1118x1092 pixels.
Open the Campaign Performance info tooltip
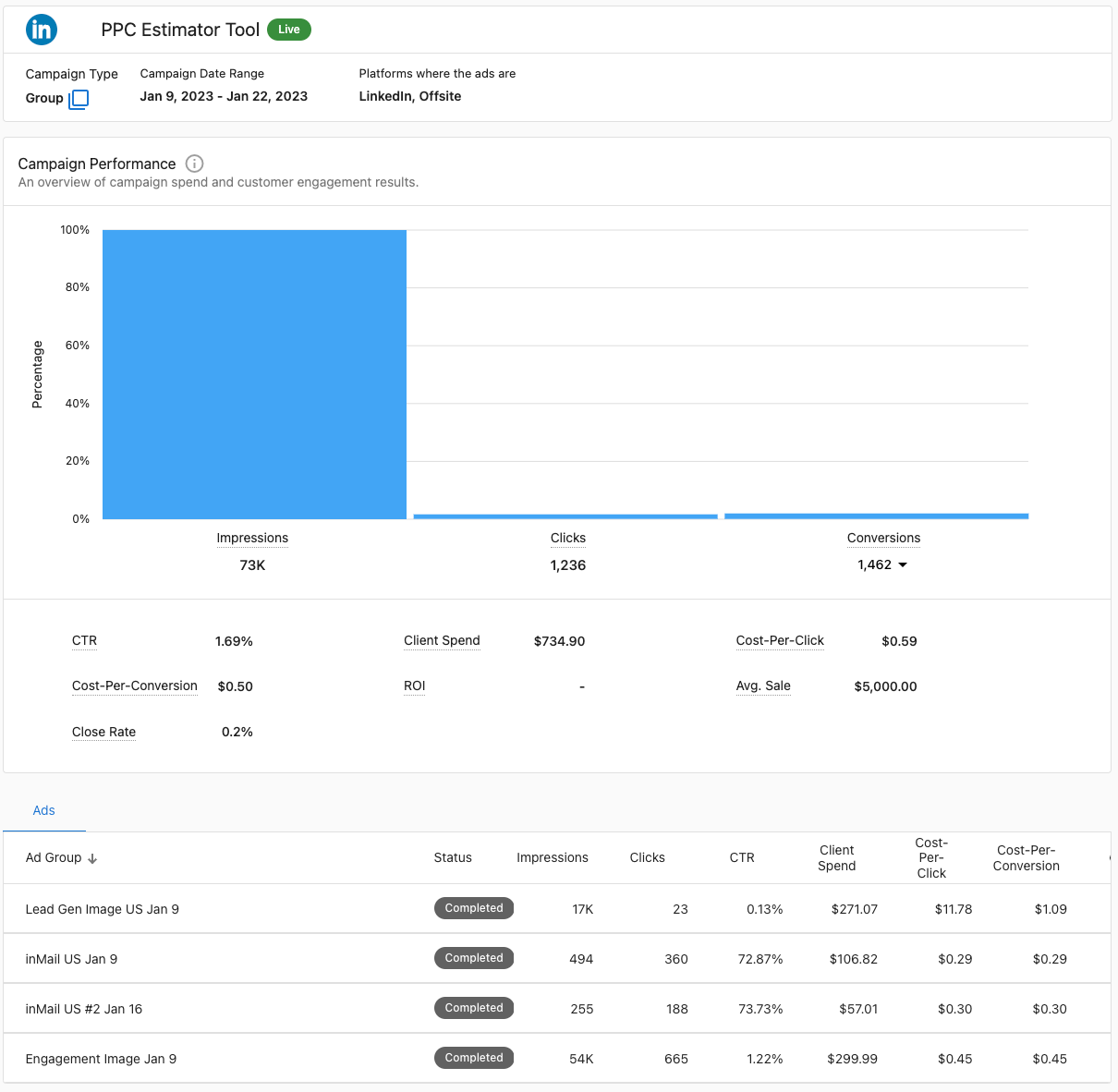(194, 164)
